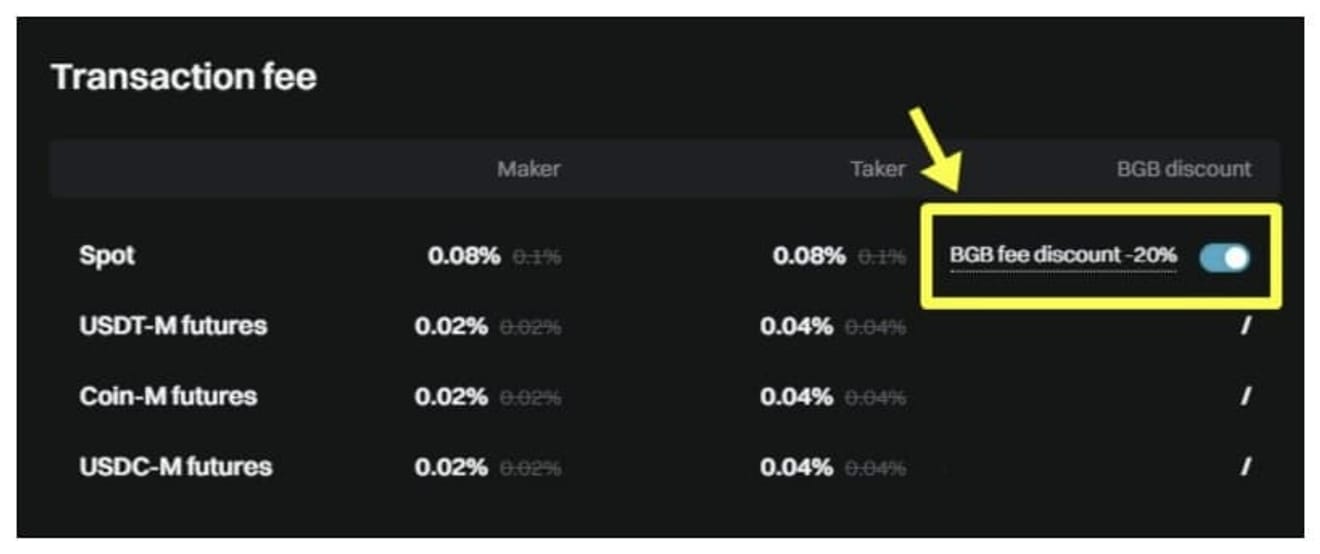Screen dimensions: 1320x554
Task: Click the USDC-M futures maker fee 0.02%
Action: point(451,467)
